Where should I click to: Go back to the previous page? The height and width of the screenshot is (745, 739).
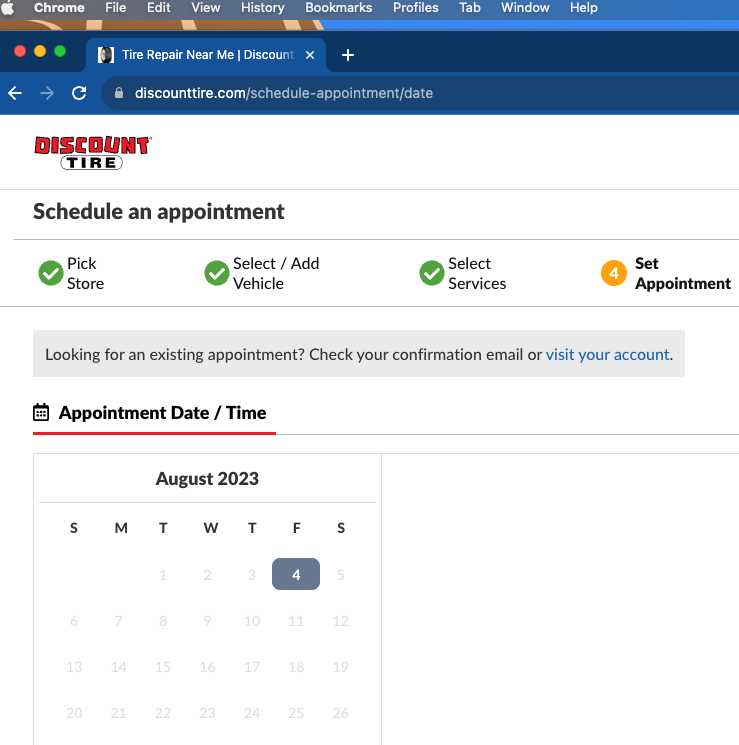15,93
